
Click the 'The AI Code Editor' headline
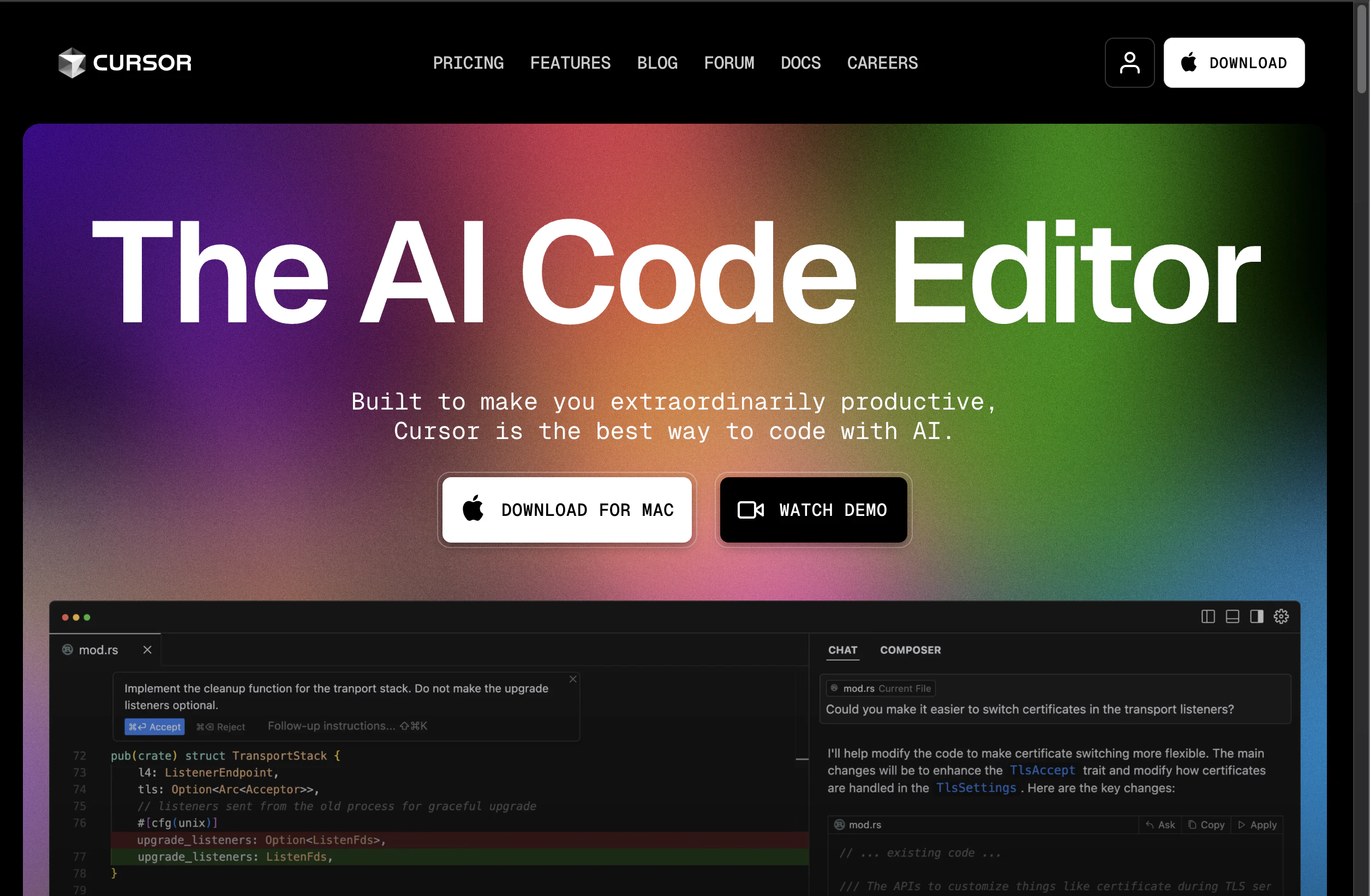click(677, 272)
